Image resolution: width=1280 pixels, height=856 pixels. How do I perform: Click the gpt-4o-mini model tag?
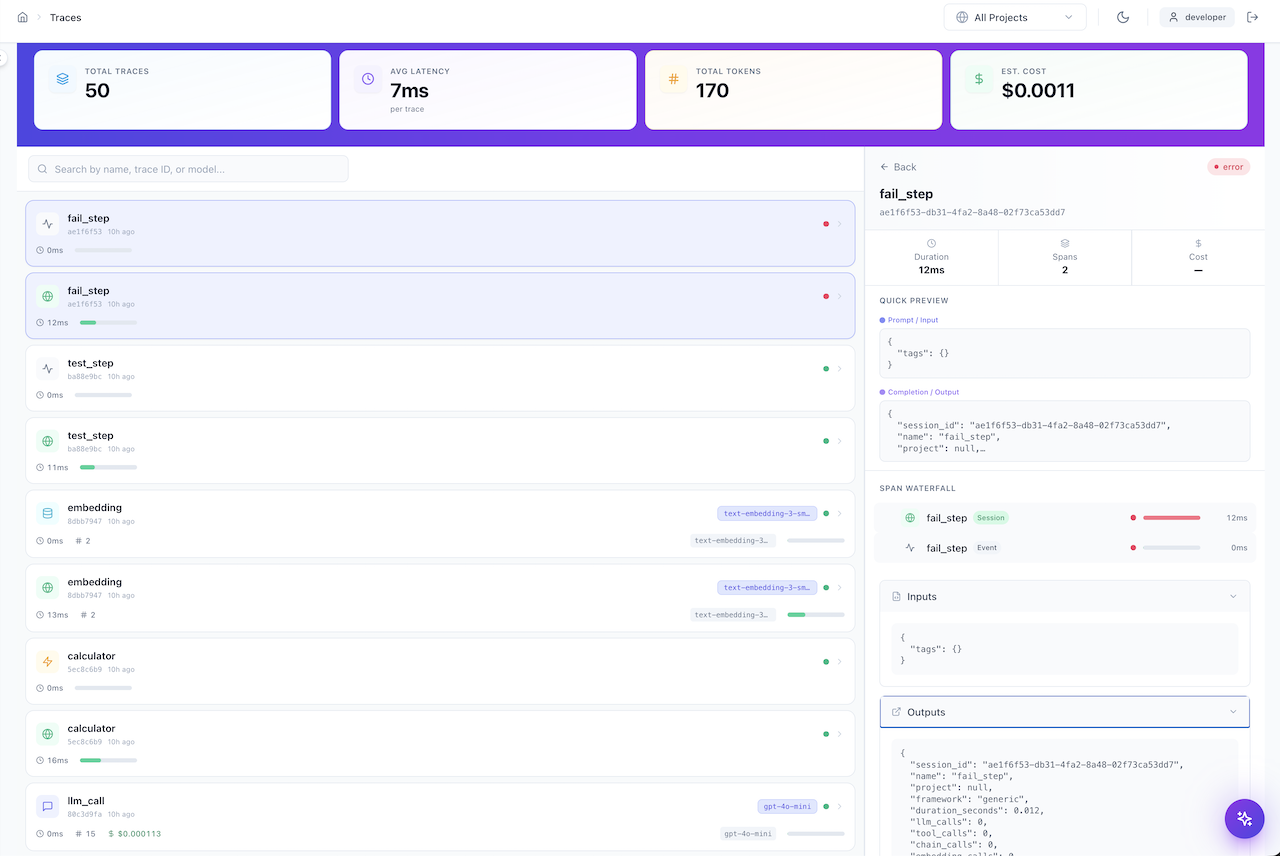click(787, 806)
